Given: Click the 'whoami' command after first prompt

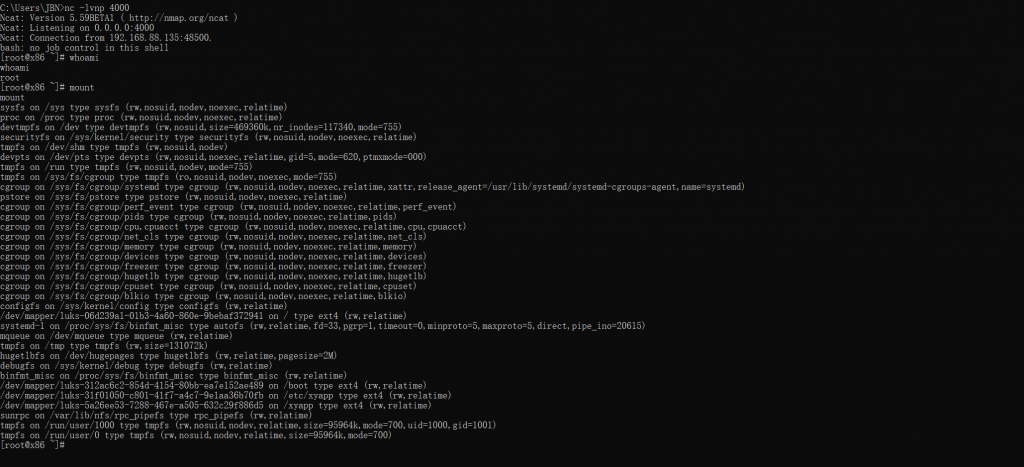Looking at the screenshot, I should point(84,57).
